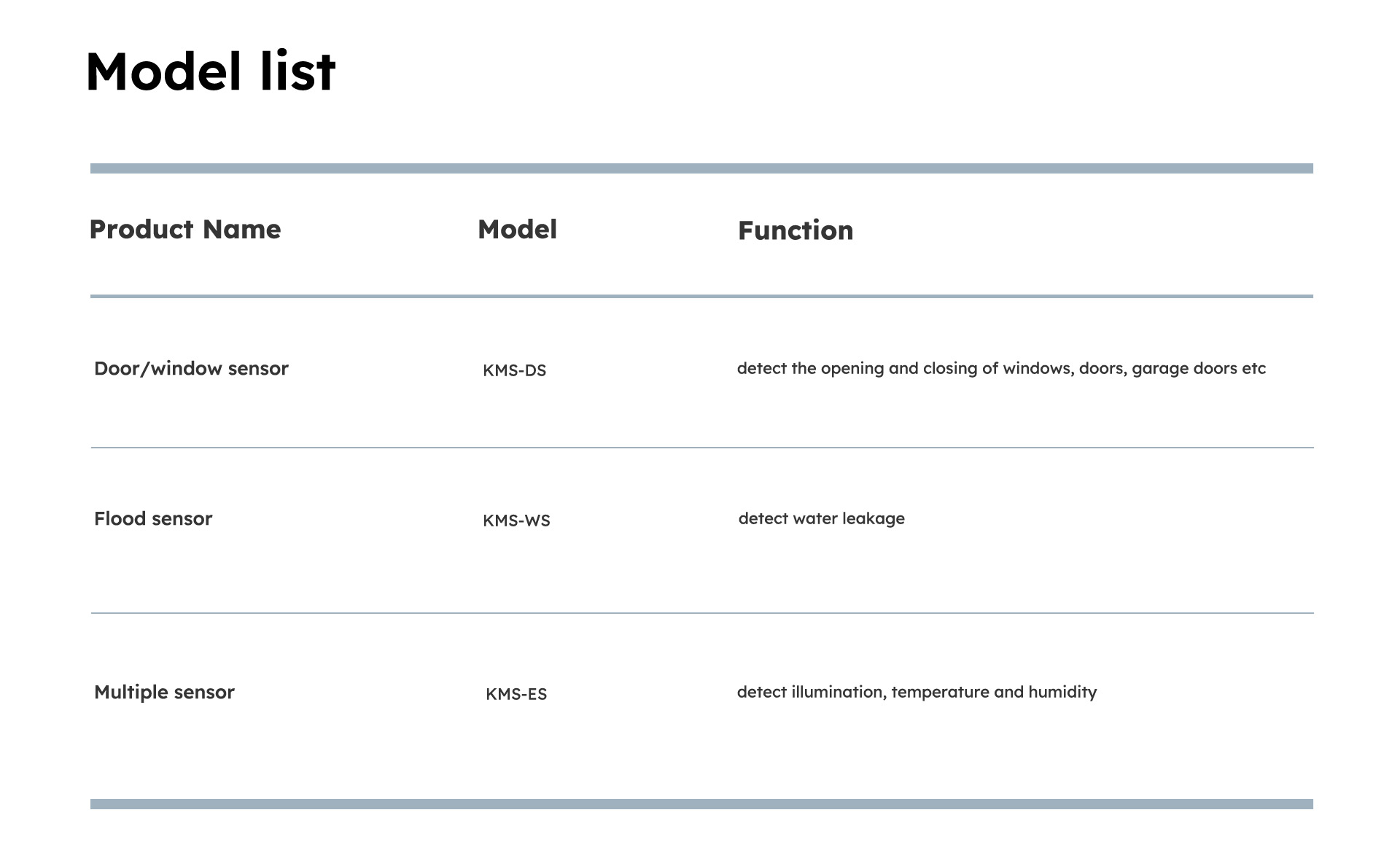Select the Function column header
1400x861 pixels.
pyautogui.click(x=796, y=231)
